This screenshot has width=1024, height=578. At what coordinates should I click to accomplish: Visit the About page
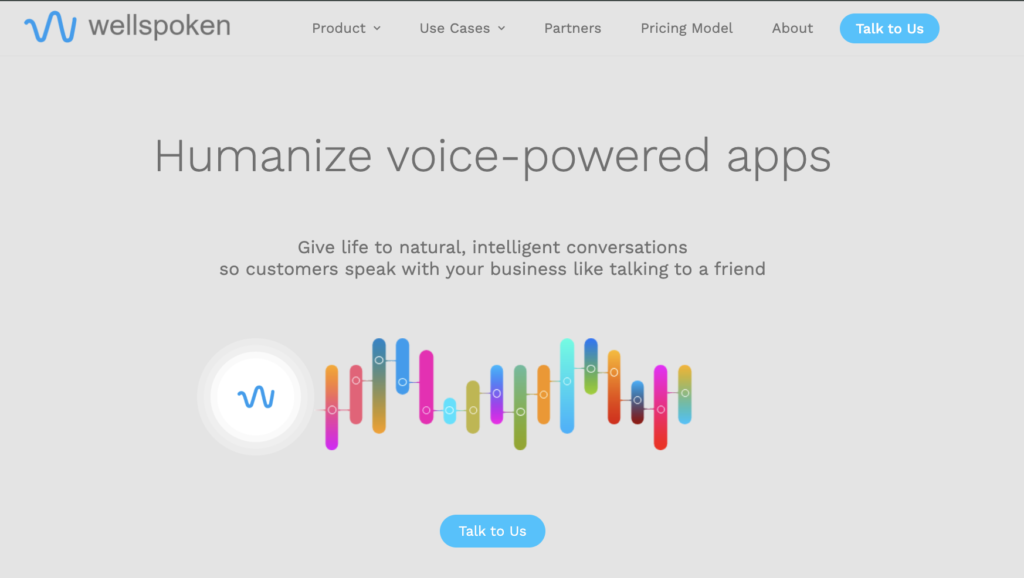pos(792,28)
